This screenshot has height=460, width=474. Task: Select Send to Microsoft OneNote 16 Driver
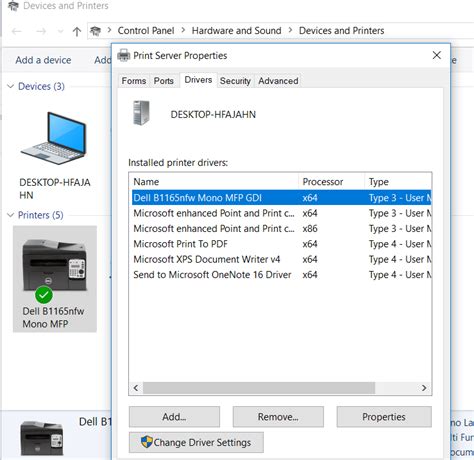[282, 274]
